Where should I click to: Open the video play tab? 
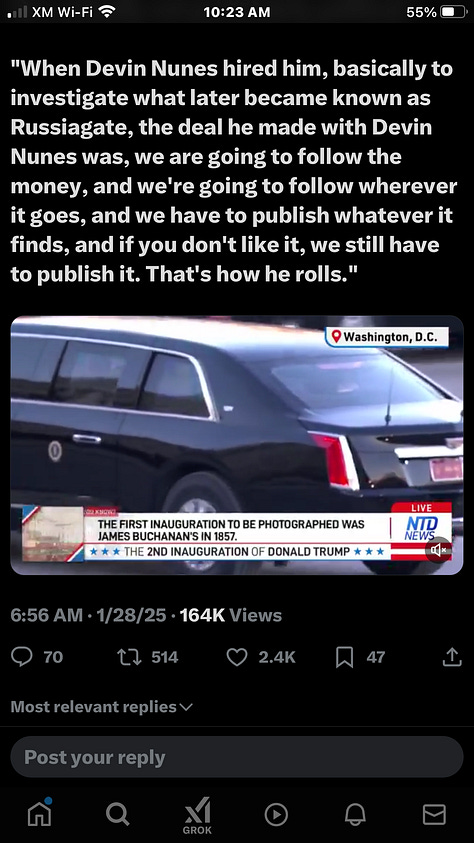pyautogui.click(x=276, y=815)
